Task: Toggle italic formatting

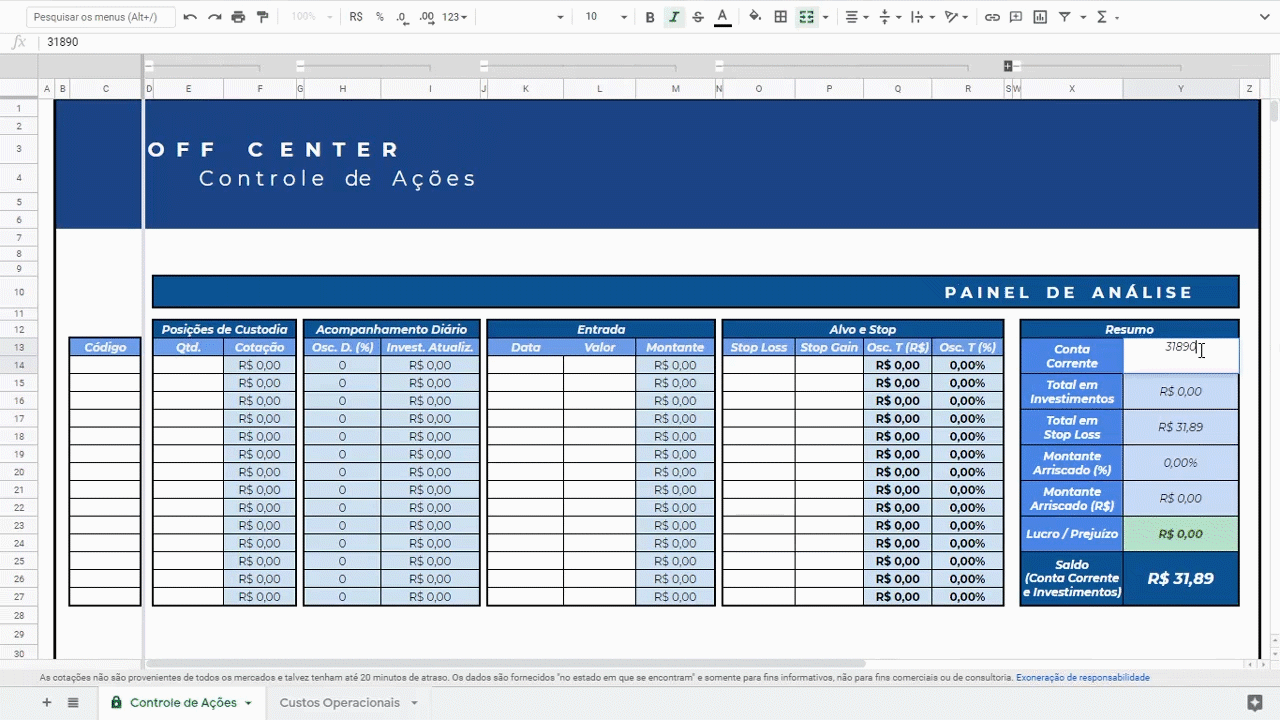Action: point(674,17)
